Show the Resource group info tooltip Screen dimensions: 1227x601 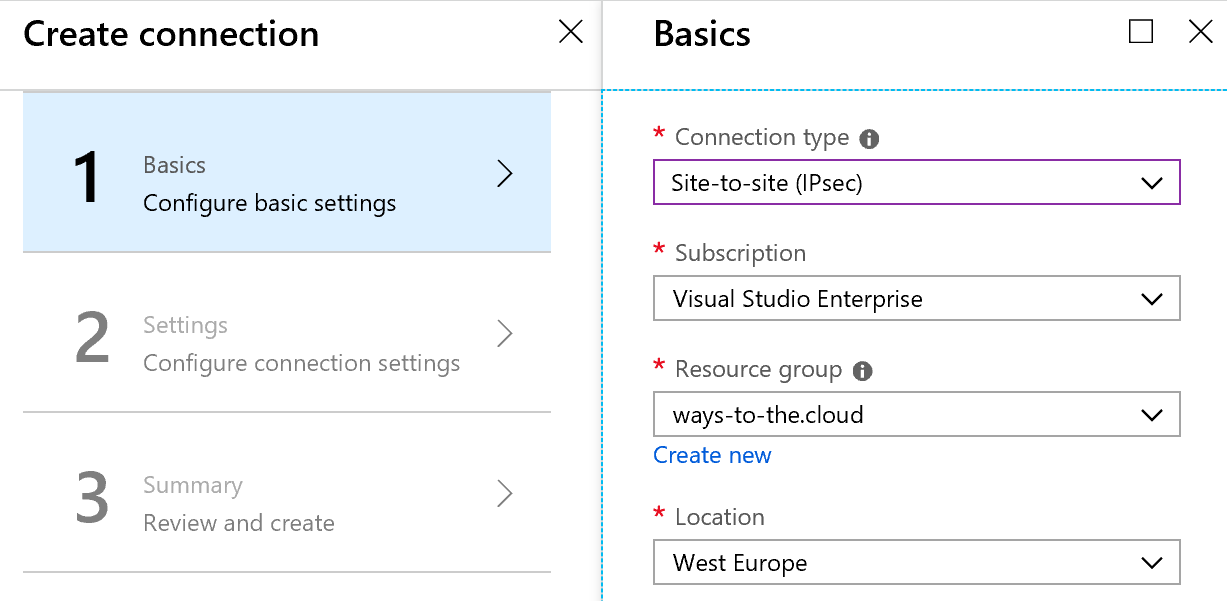coord(862,371)
